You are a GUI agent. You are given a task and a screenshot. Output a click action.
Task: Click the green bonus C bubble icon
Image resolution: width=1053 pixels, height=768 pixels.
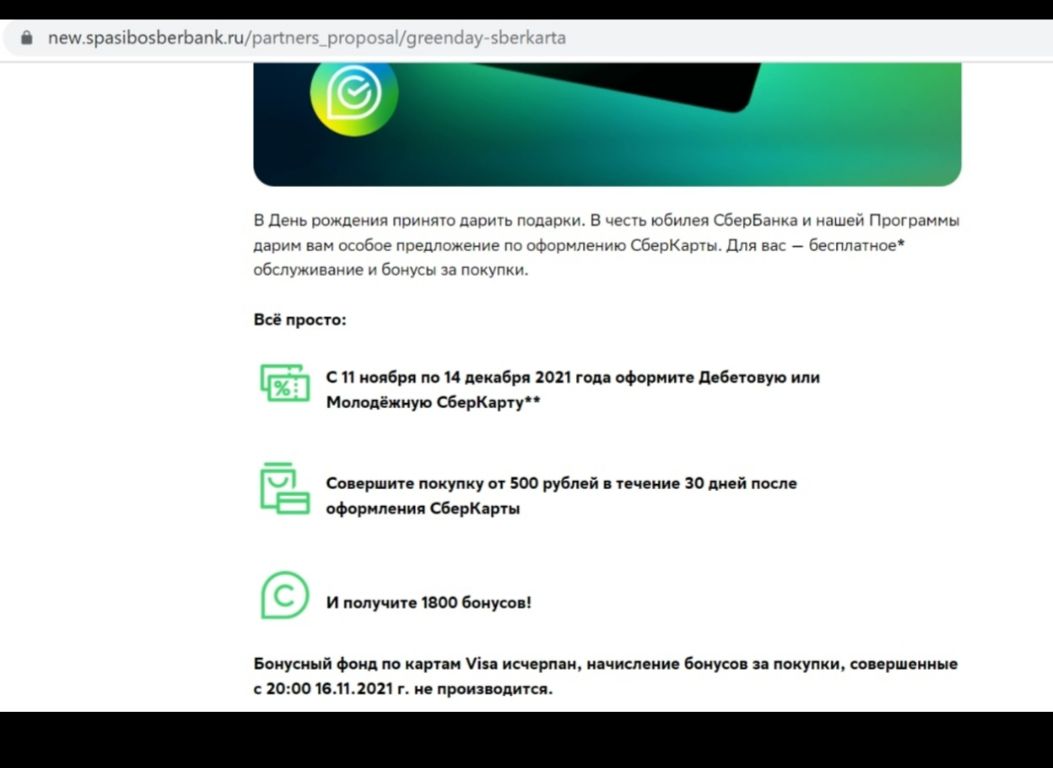click(x=285, y=595)
